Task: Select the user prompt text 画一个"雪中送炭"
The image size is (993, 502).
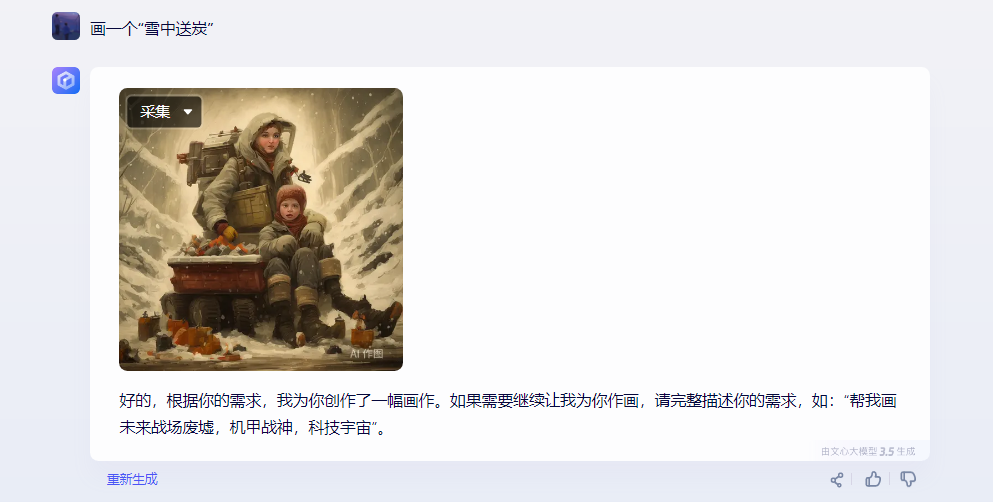Action: click(152, 28)
